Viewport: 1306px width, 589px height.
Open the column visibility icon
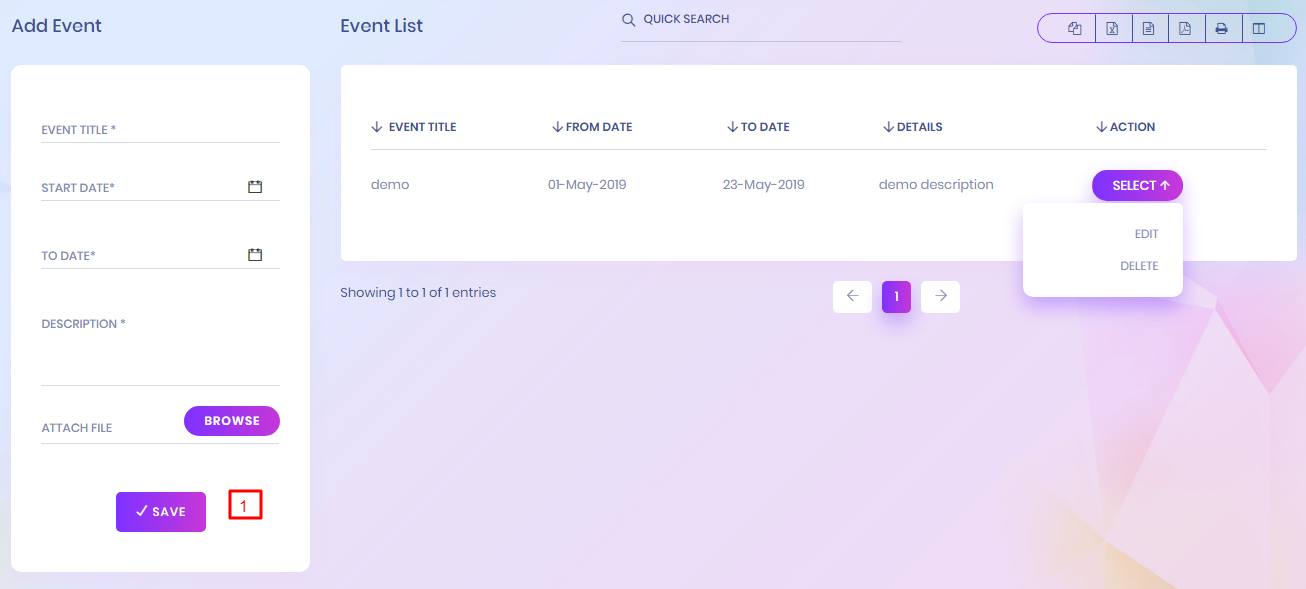(x=1258, y=29)
